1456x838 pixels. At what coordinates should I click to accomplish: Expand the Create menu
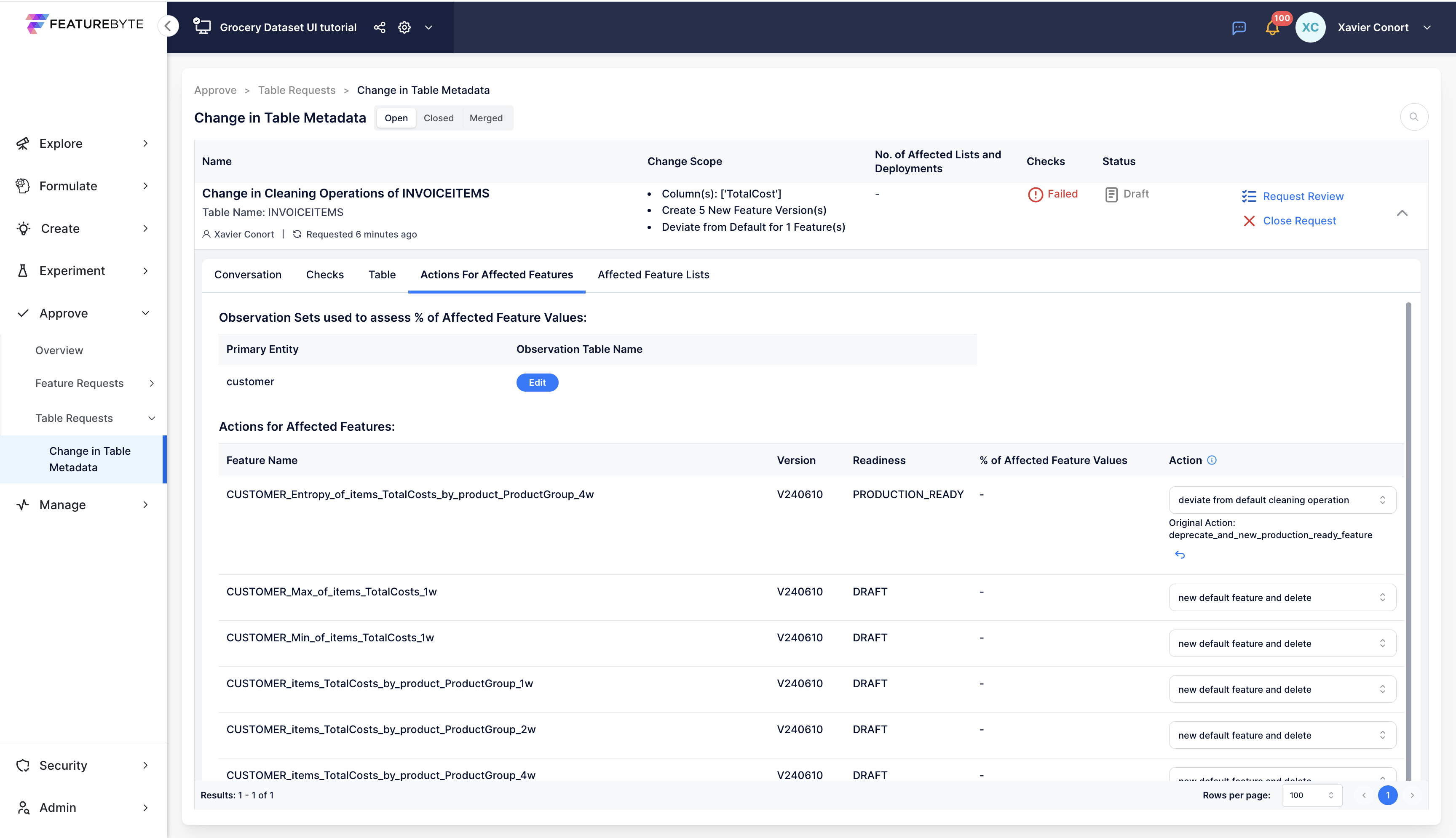pyautogui.click(x=145, y=229)
